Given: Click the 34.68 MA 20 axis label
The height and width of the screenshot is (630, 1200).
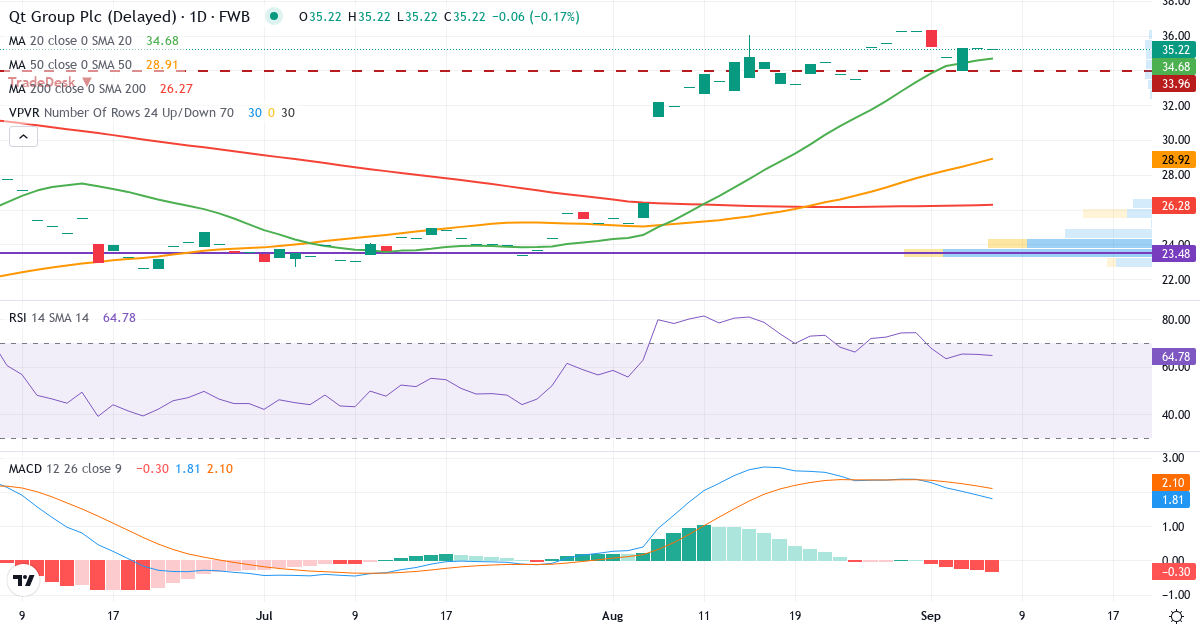Looking at the screenshot, I should point(1175,66).
